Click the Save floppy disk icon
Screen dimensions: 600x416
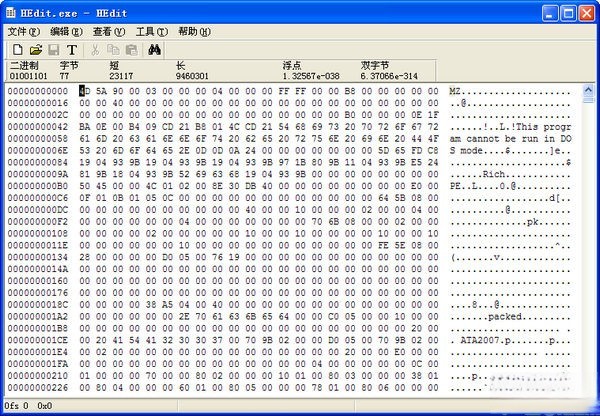coord(54,49)
